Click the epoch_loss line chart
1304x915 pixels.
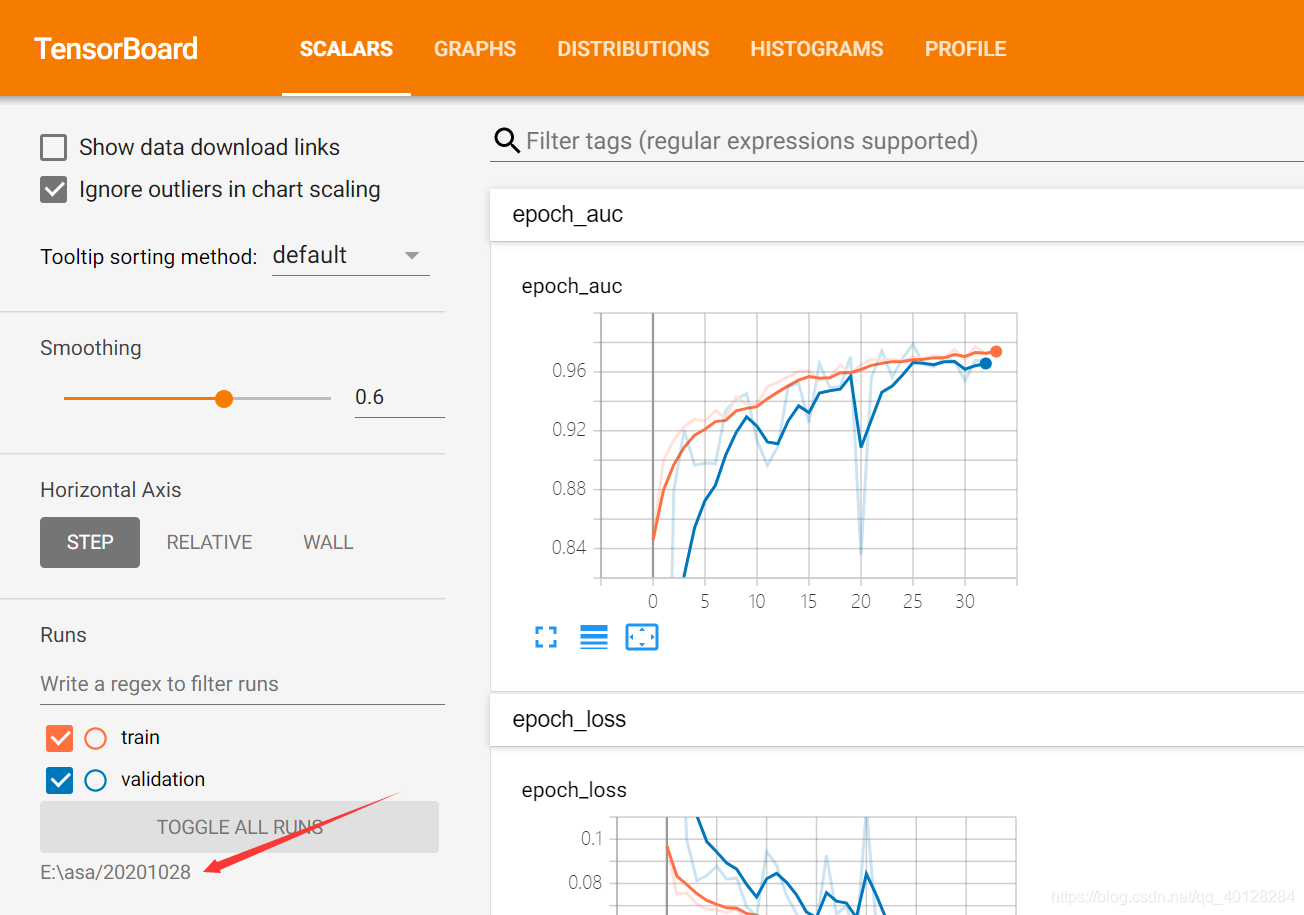click(816, 865)
